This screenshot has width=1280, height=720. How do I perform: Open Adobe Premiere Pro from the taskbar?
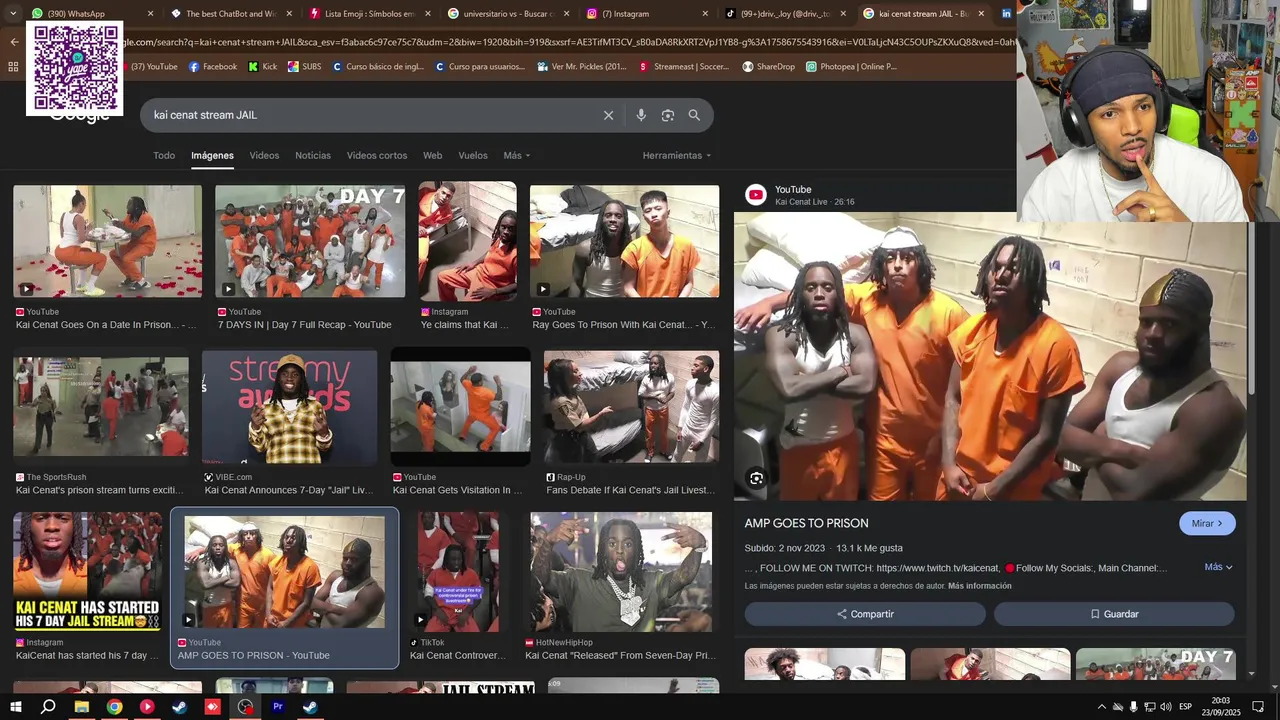tap(278, 707)
